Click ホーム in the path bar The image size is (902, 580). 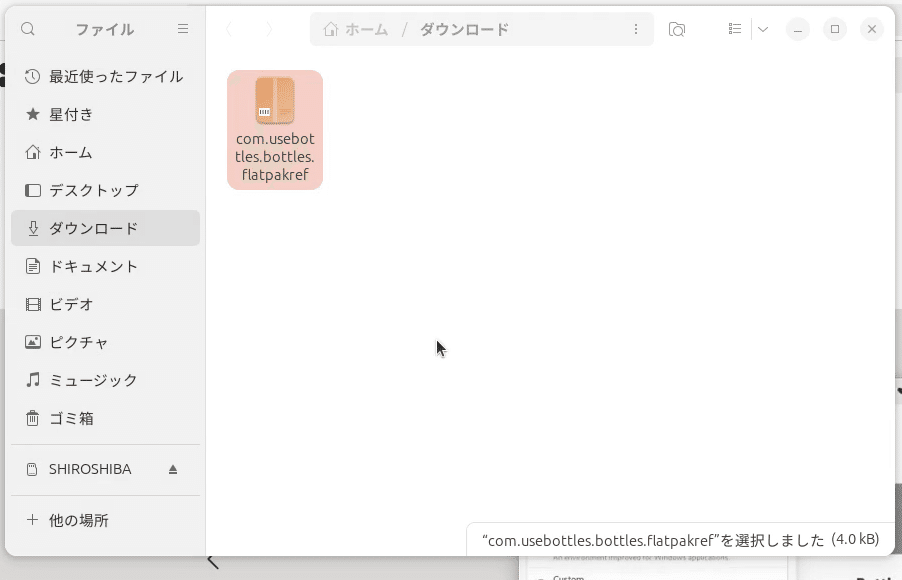[366, 29]
